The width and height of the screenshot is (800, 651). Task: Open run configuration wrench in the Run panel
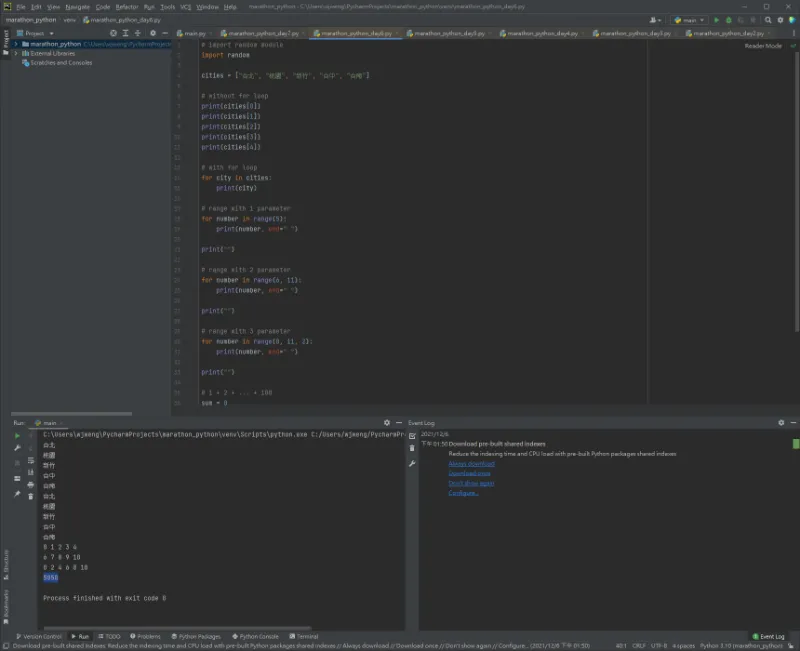pos(17,447)
